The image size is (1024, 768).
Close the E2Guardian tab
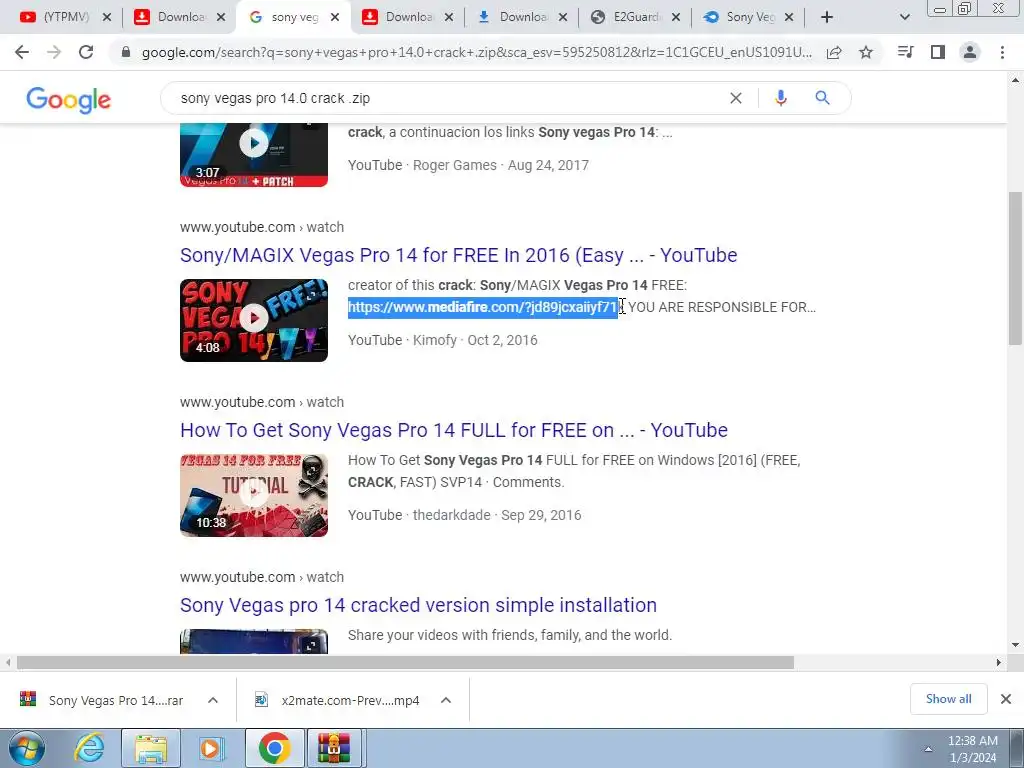pyautogui.click(x=676, y=17)
